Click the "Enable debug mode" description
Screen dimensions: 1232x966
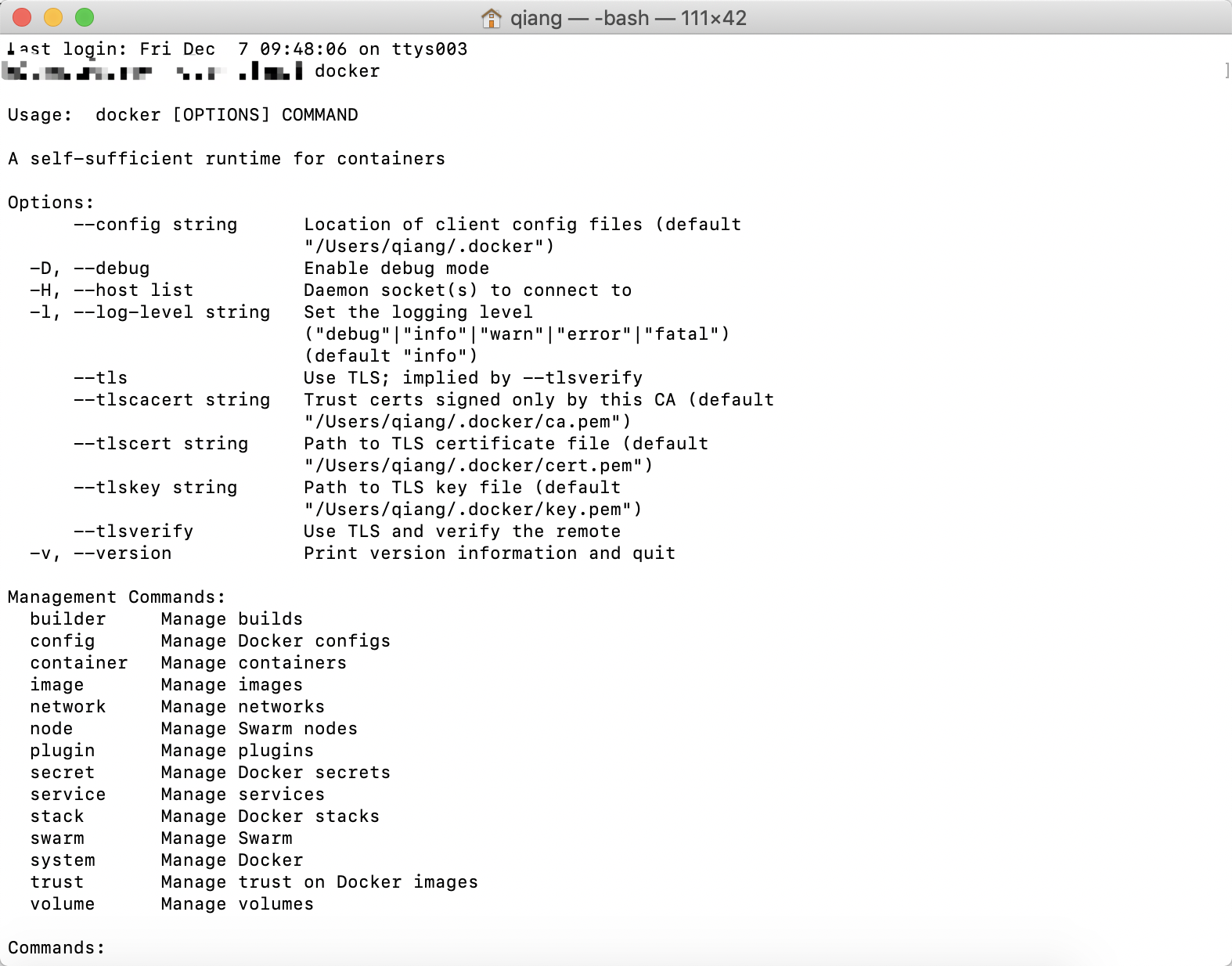pyautogui.click(x=397, y=268)
